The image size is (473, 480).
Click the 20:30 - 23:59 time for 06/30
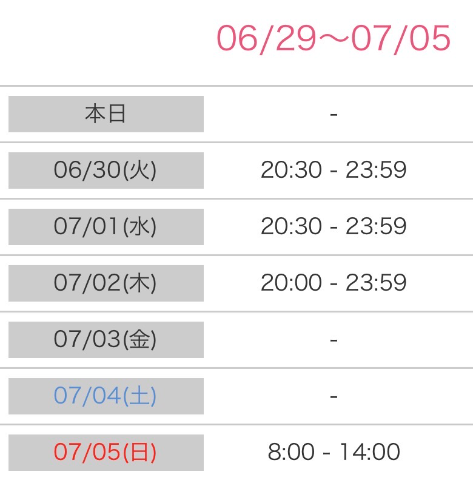pos(334,170)
